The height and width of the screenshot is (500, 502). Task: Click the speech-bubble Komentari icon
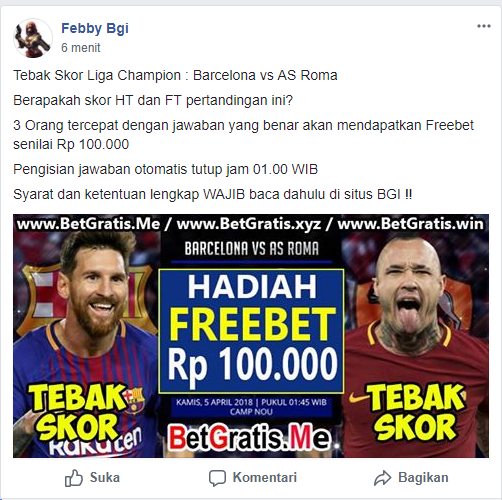[217, 478]
